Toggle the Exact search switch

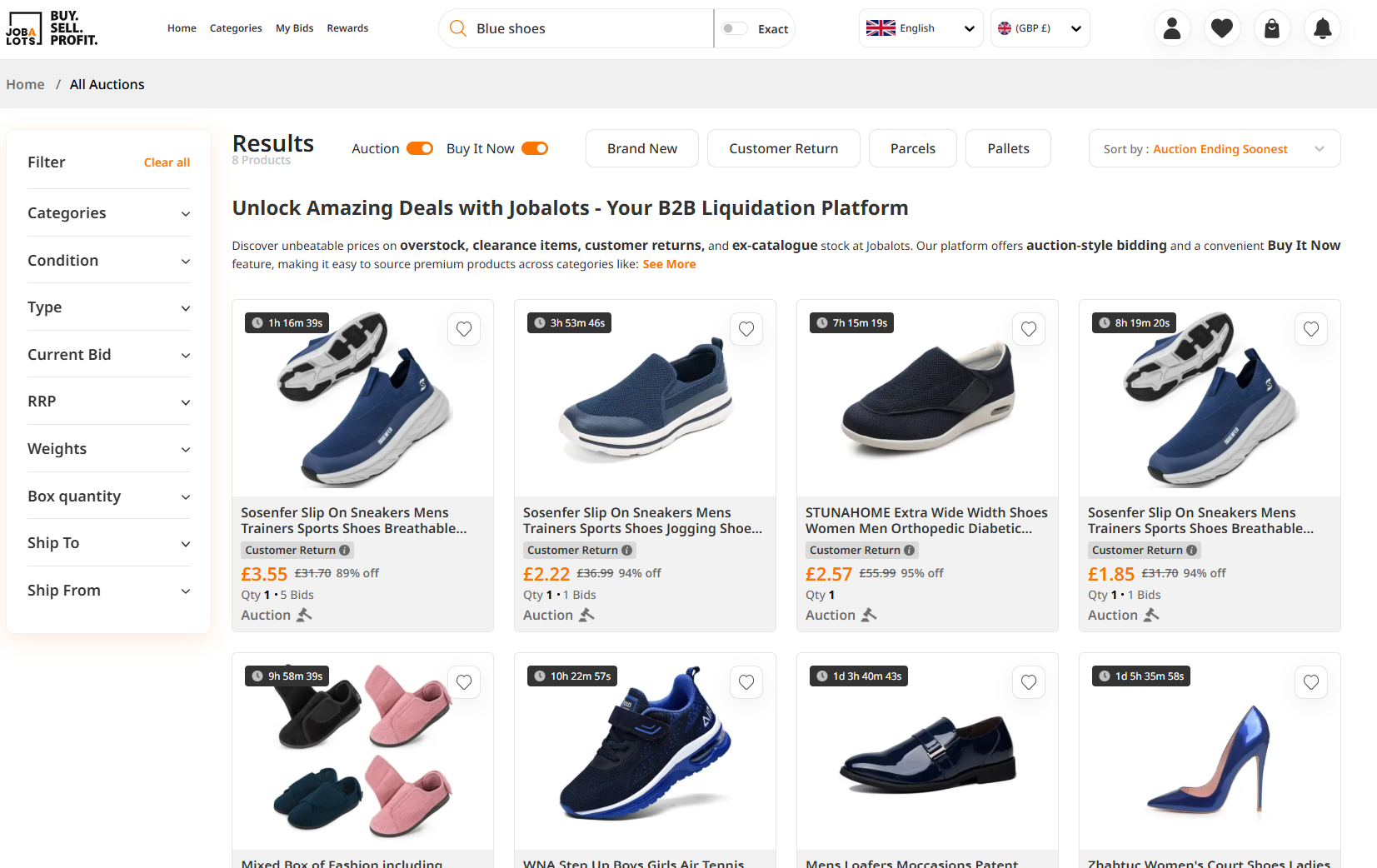pos(735,28)
